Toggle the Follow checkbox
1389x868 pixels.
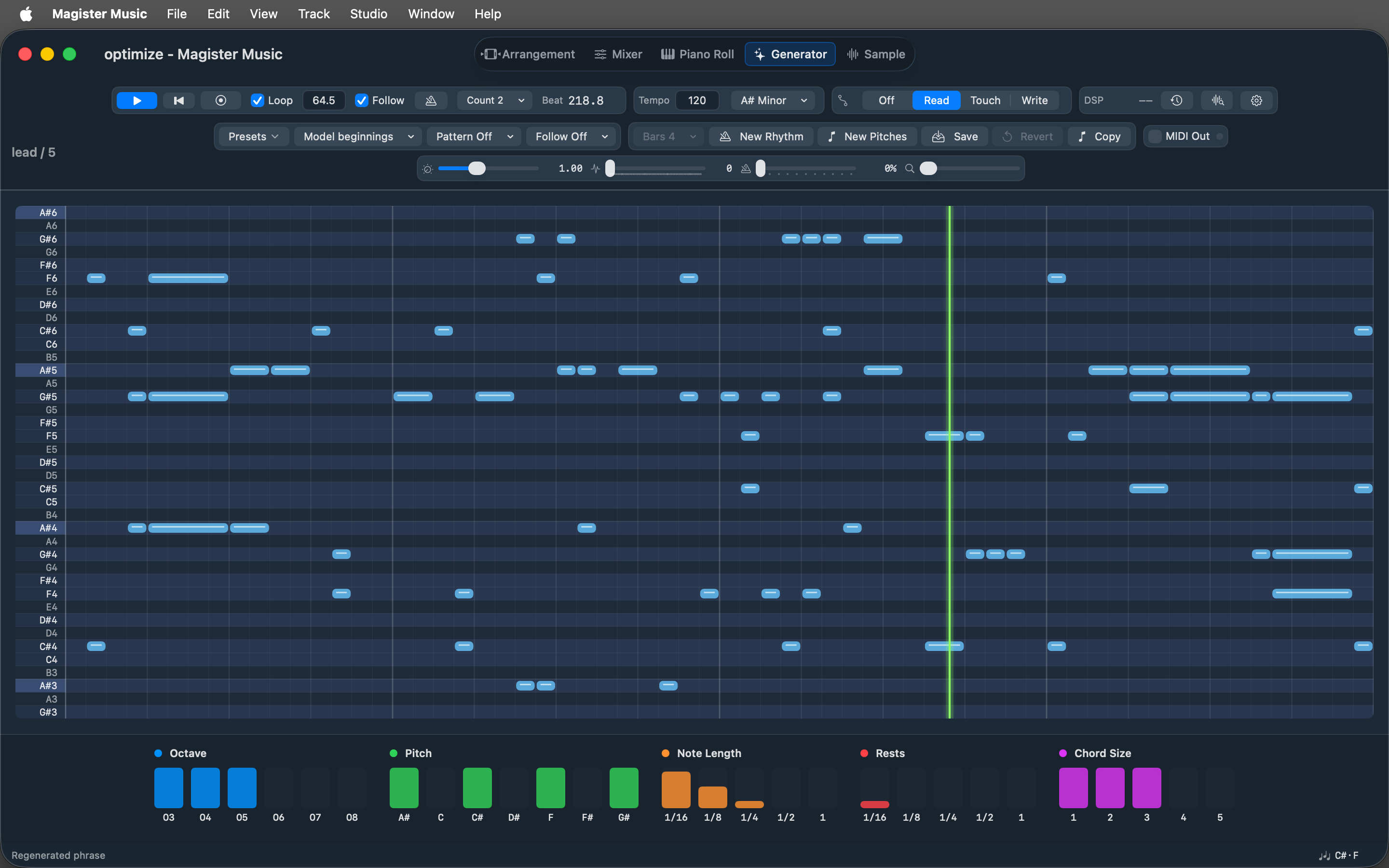[x=361, y=100]
